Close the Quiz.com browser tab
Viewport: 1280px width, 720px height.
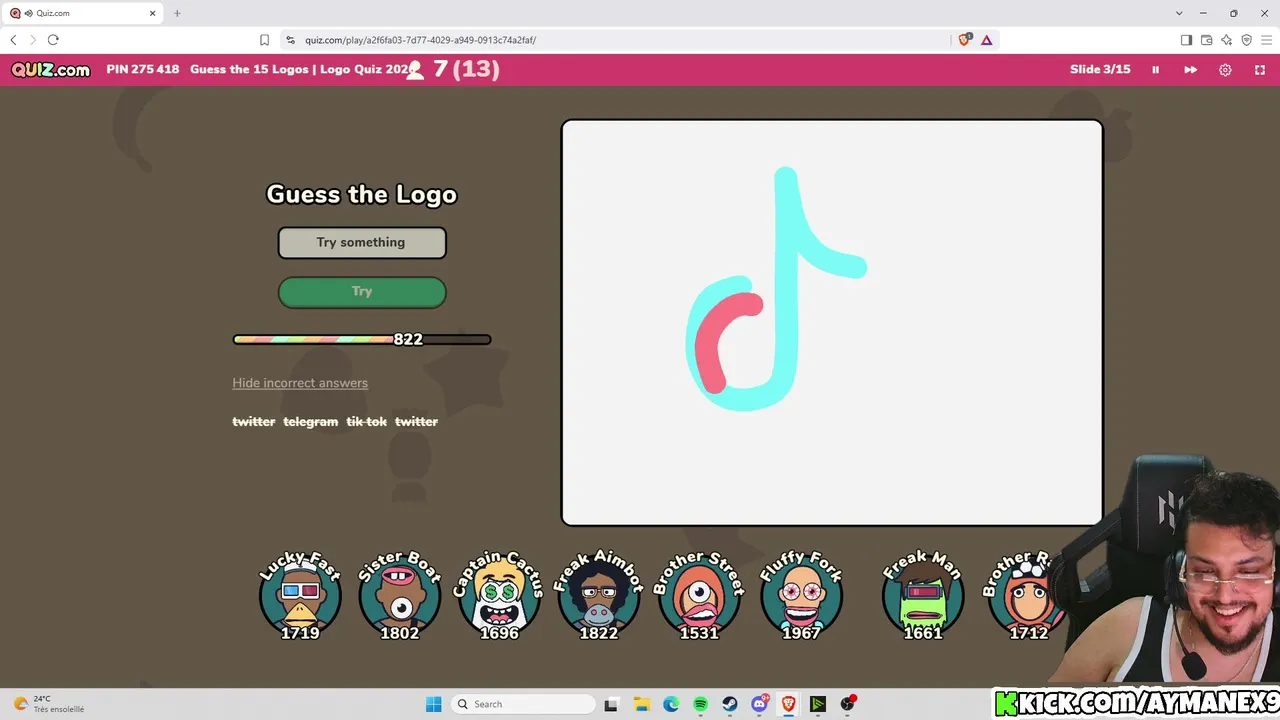tap(153, 13)
